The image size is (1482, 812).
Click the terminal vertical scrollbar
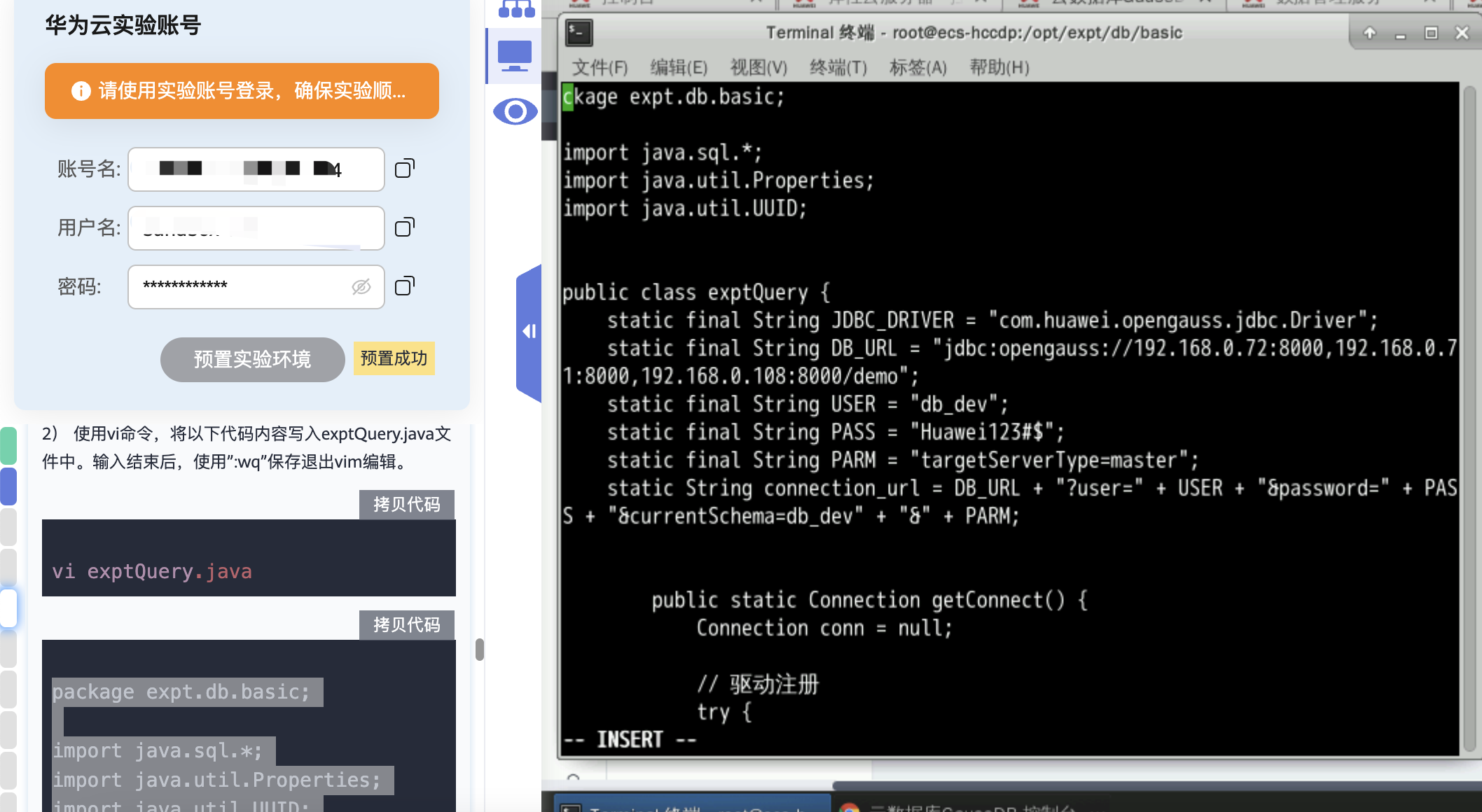(x=1469, y=420)
